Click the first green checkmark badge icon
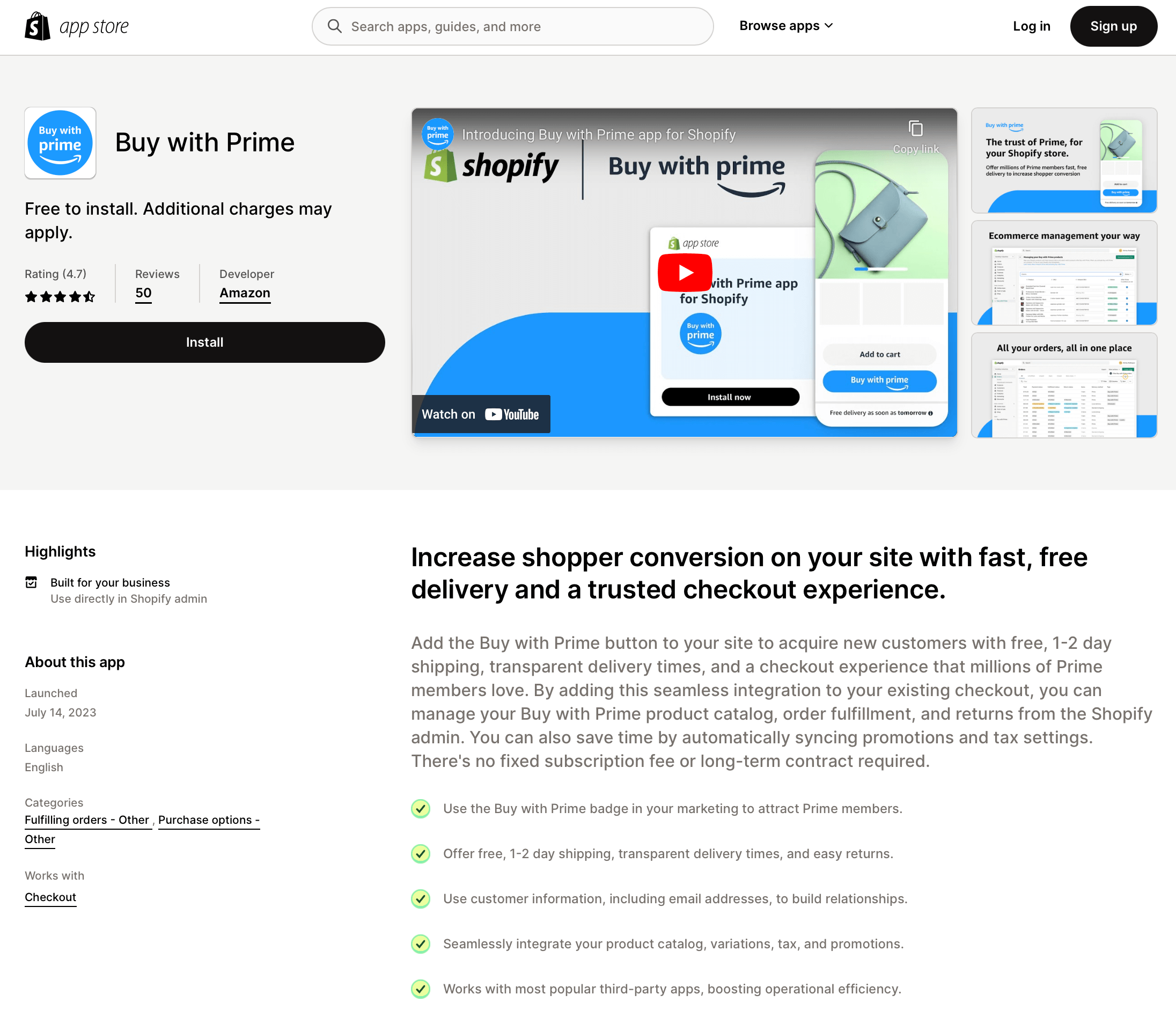This screenshot has height=1024, width=1176. 420,808
